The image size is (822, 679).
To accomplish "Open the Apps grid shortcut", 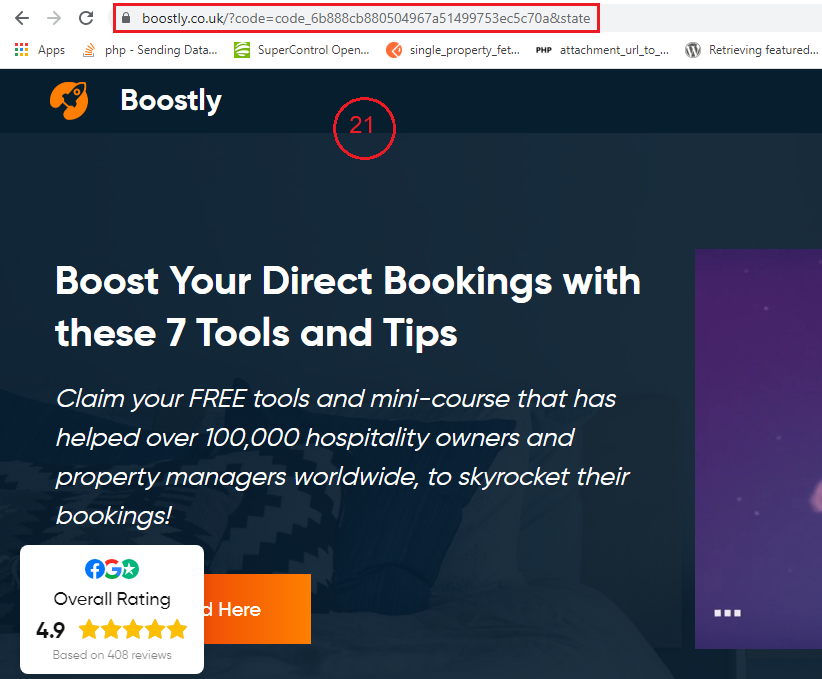I will (21, 50).
